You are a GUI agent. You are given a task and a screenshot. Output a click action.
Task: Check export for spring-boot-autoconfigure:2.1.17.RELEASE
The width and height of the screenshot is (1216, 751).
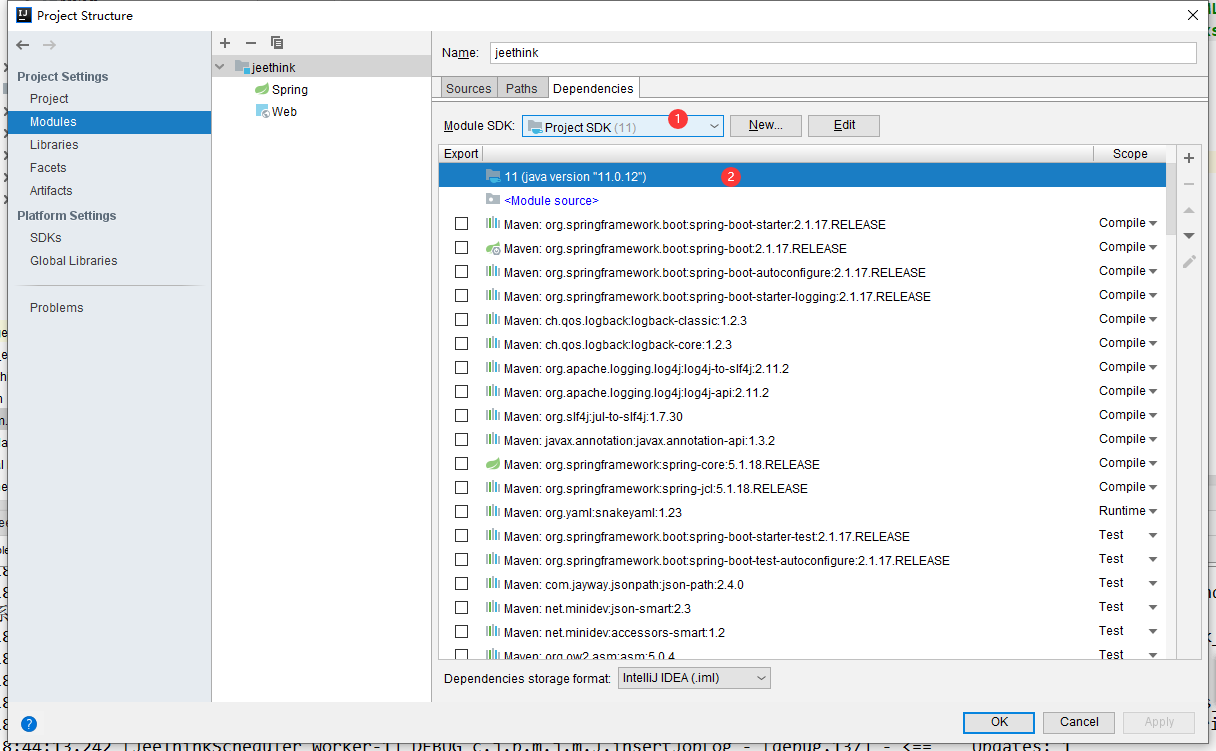tap(461, 271)
